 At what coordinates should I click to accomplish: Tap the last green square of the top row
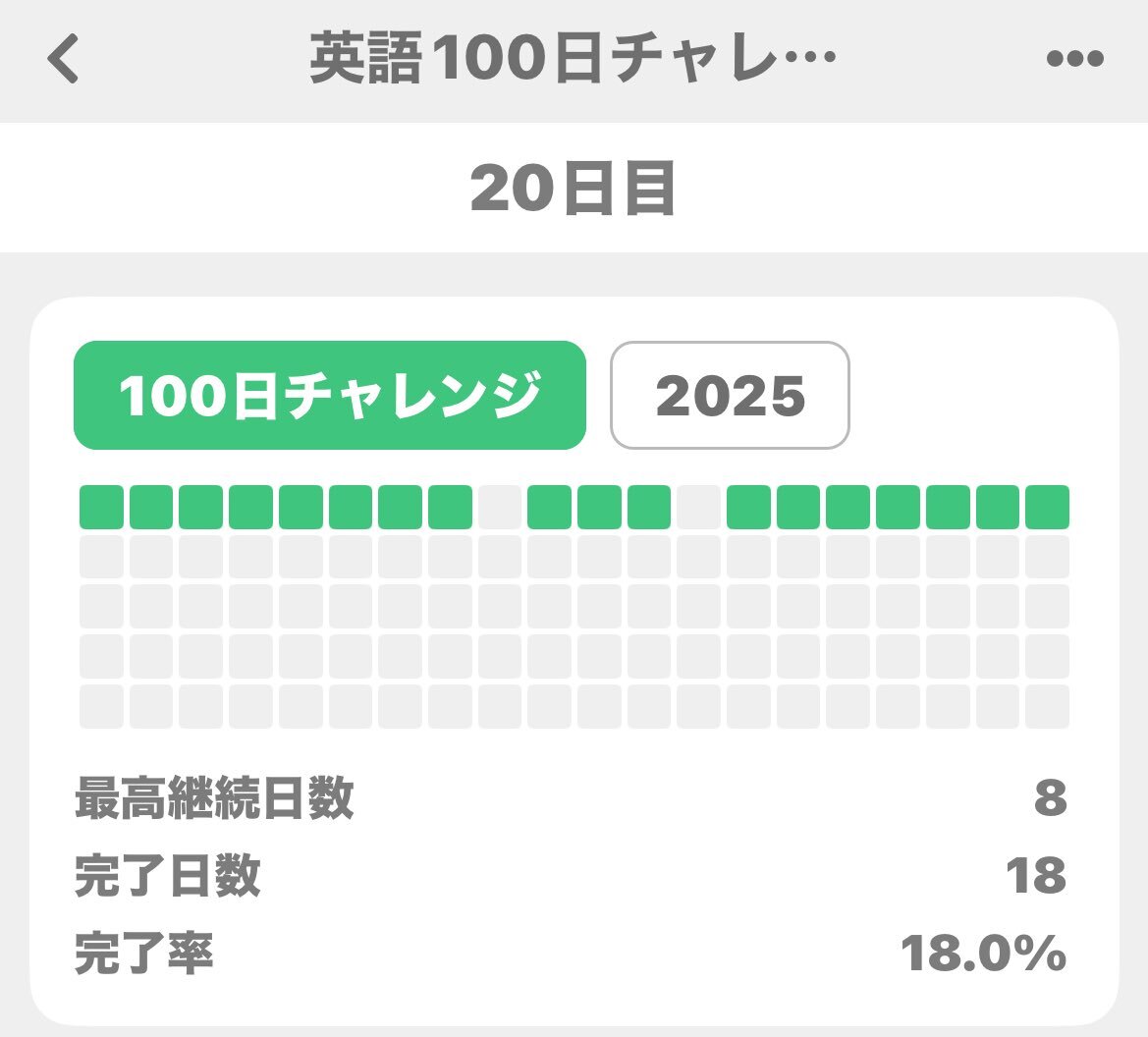(1047, 507)
